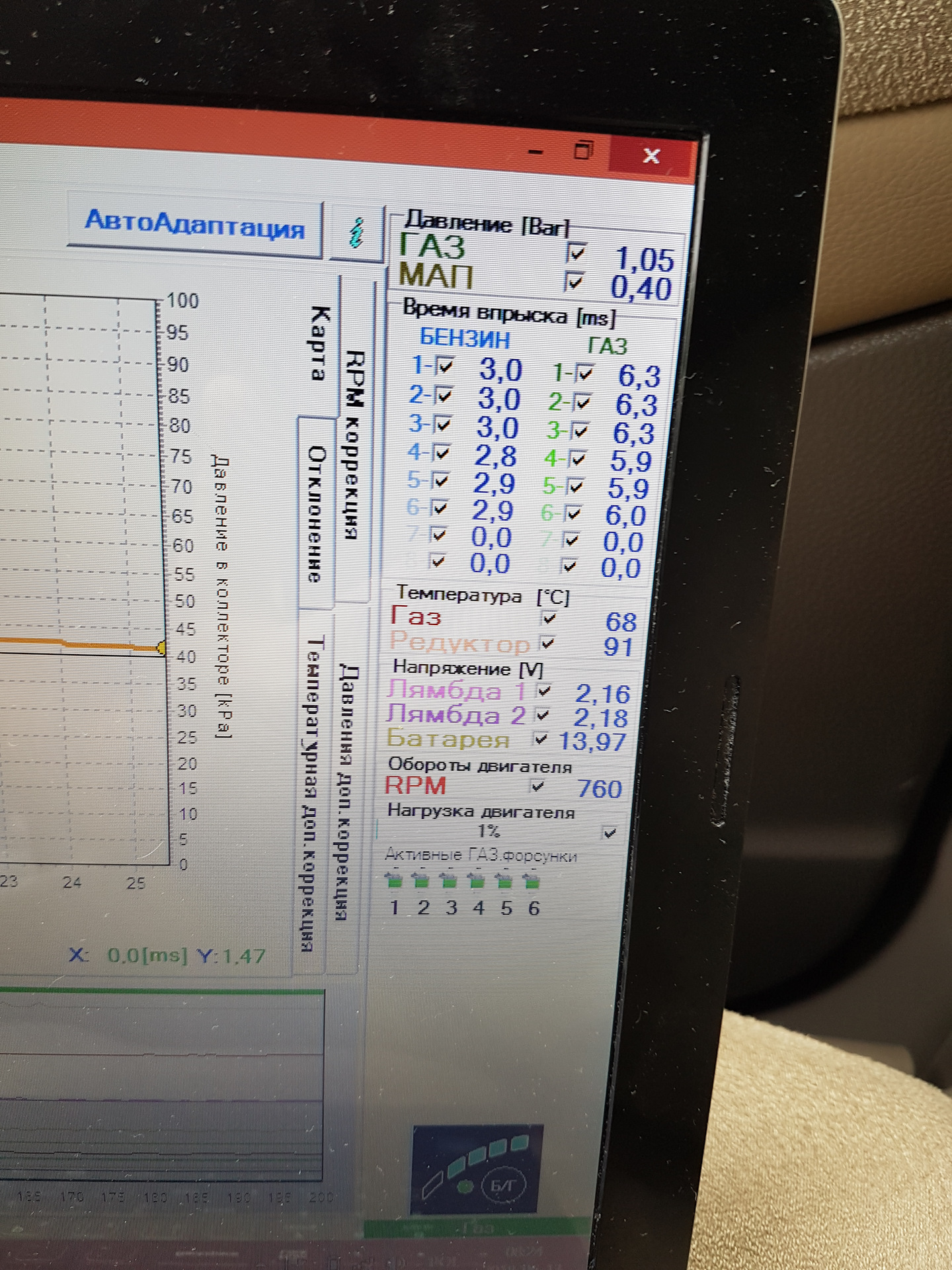Toggle ГАЗ injector 3 checkbox
The width and height of the screenshot is (952, 1270).
click(580, 431)
